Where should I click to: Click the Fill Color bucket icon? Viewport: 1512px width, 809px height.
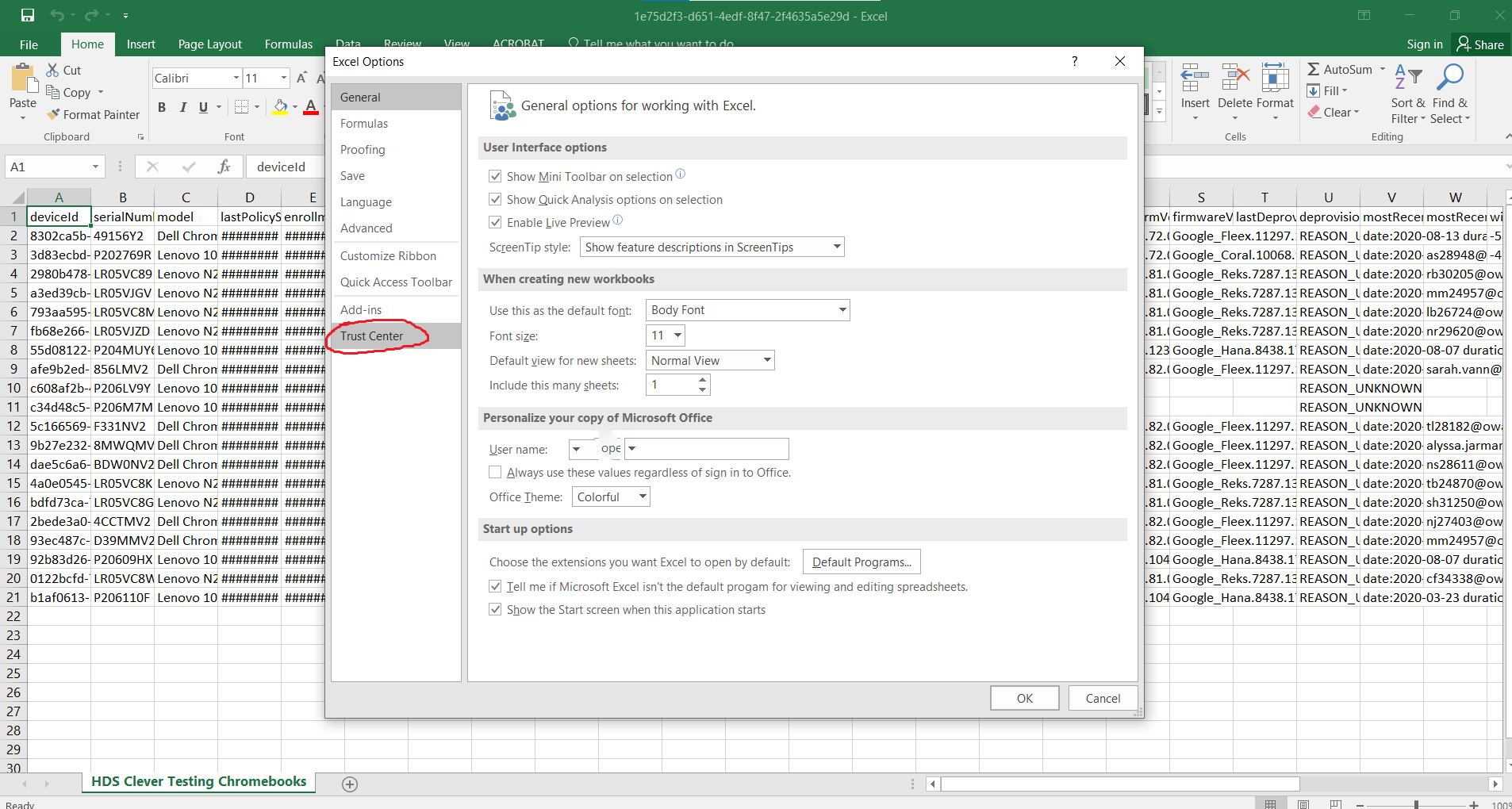click(281, 107)
